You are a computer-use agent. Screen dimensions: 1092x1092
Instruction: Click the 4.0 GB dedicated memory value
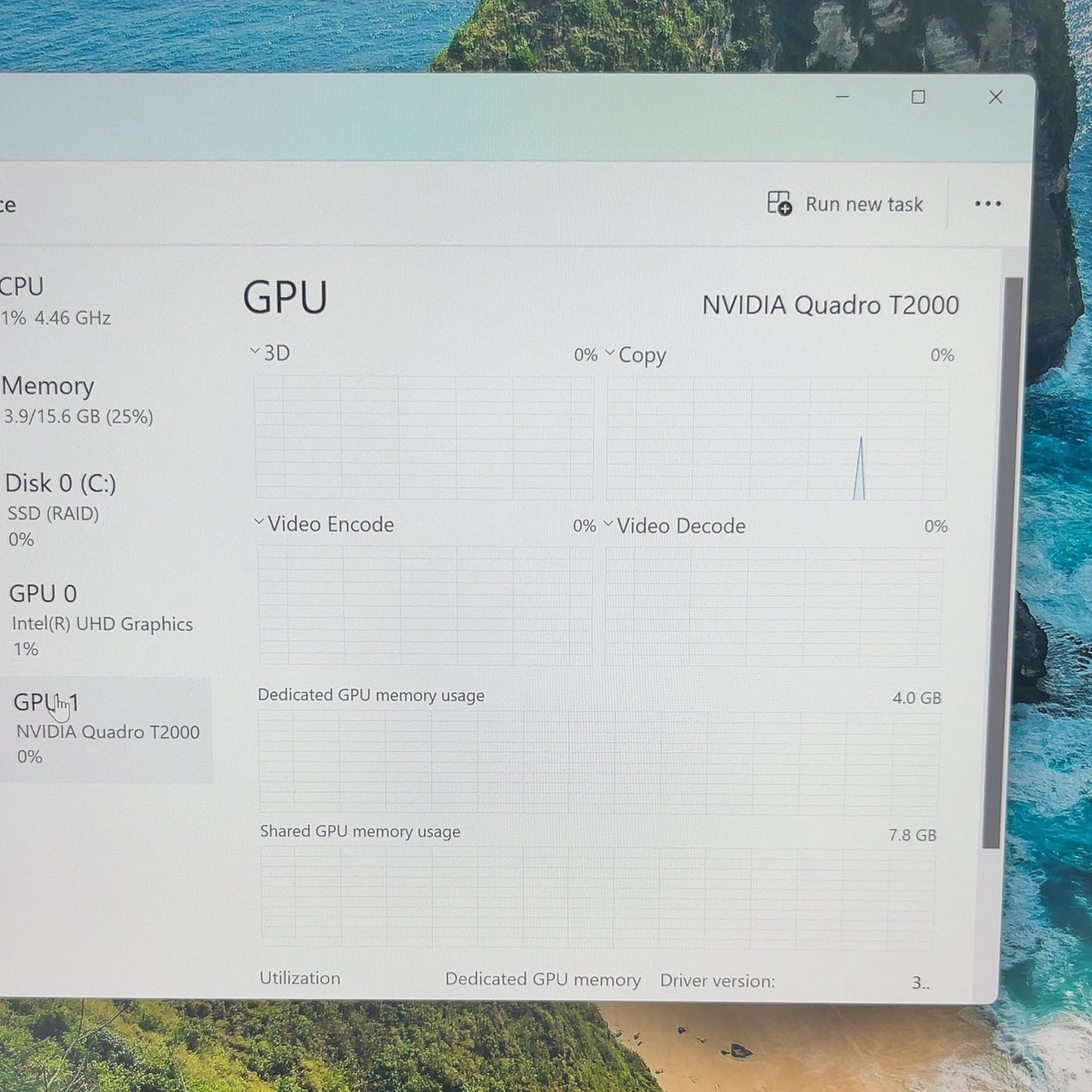coord(917,698)
